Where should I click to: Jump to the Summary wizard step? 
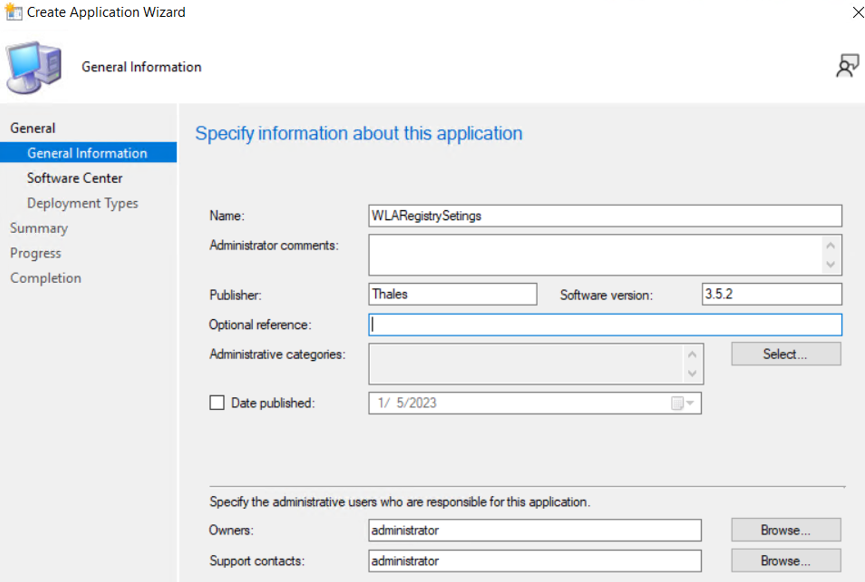point(39,228)
